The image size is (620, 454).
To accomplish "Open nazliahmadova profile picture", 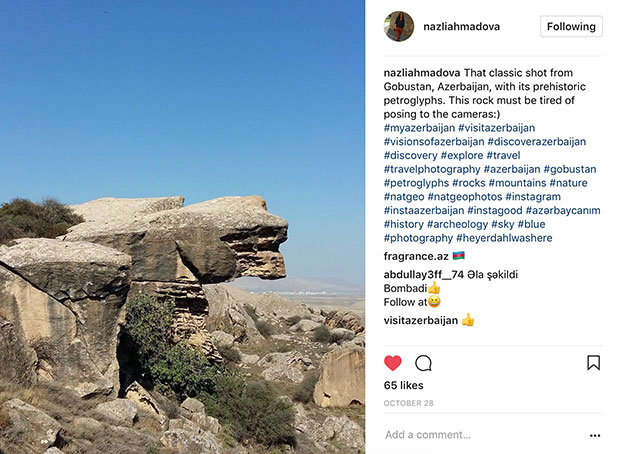I will point(399,26).
